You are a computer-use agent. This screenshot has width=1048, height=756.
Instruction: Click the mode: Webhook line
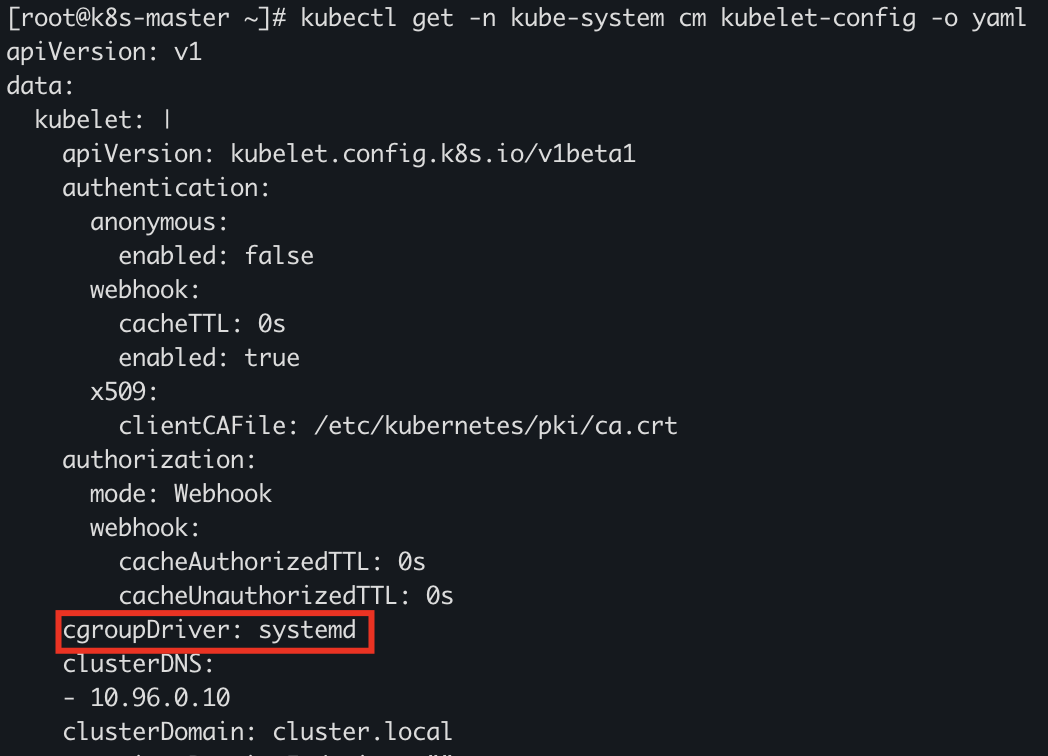coord(181,493)
